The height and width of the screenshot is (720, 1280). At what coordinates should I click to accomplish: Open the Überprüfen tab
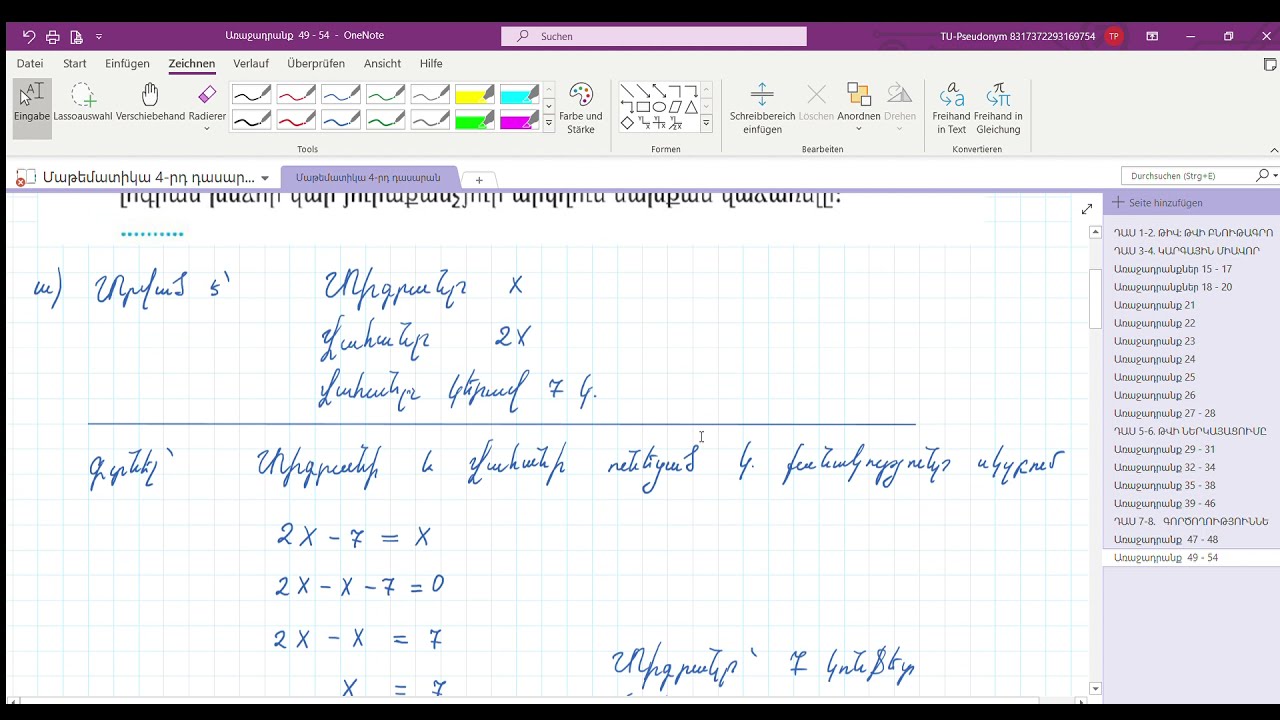(316, 63)
